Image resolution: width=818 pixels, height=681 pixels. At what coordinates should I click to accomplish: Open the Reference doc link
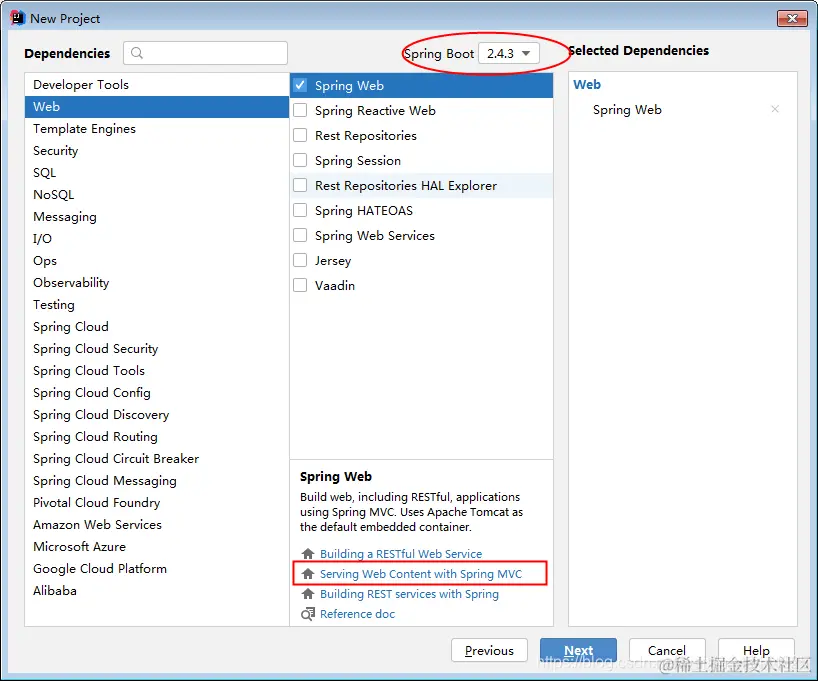[357, 614]
